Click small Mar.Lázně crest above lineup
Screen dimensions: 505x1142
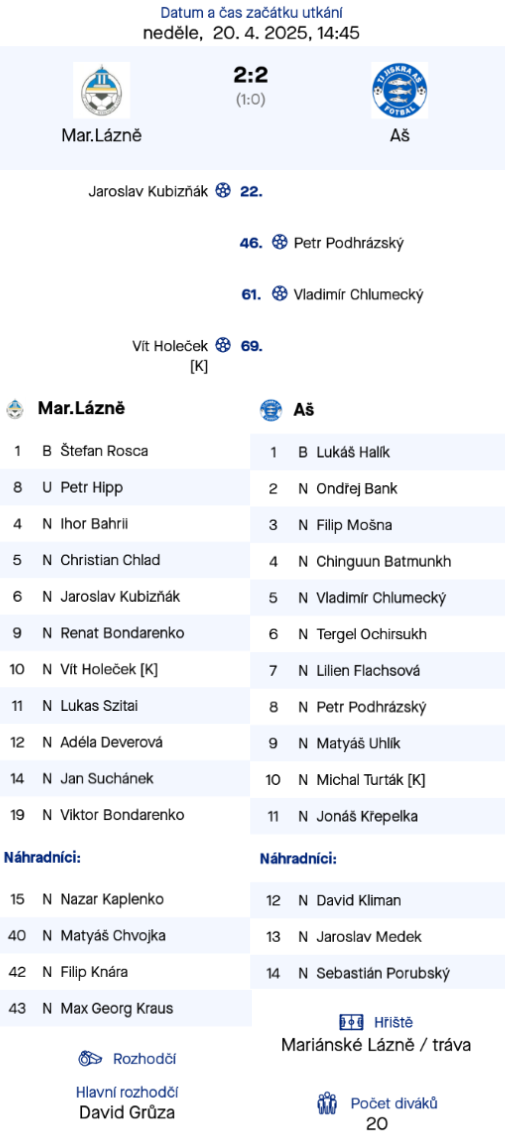coord(15,409)
